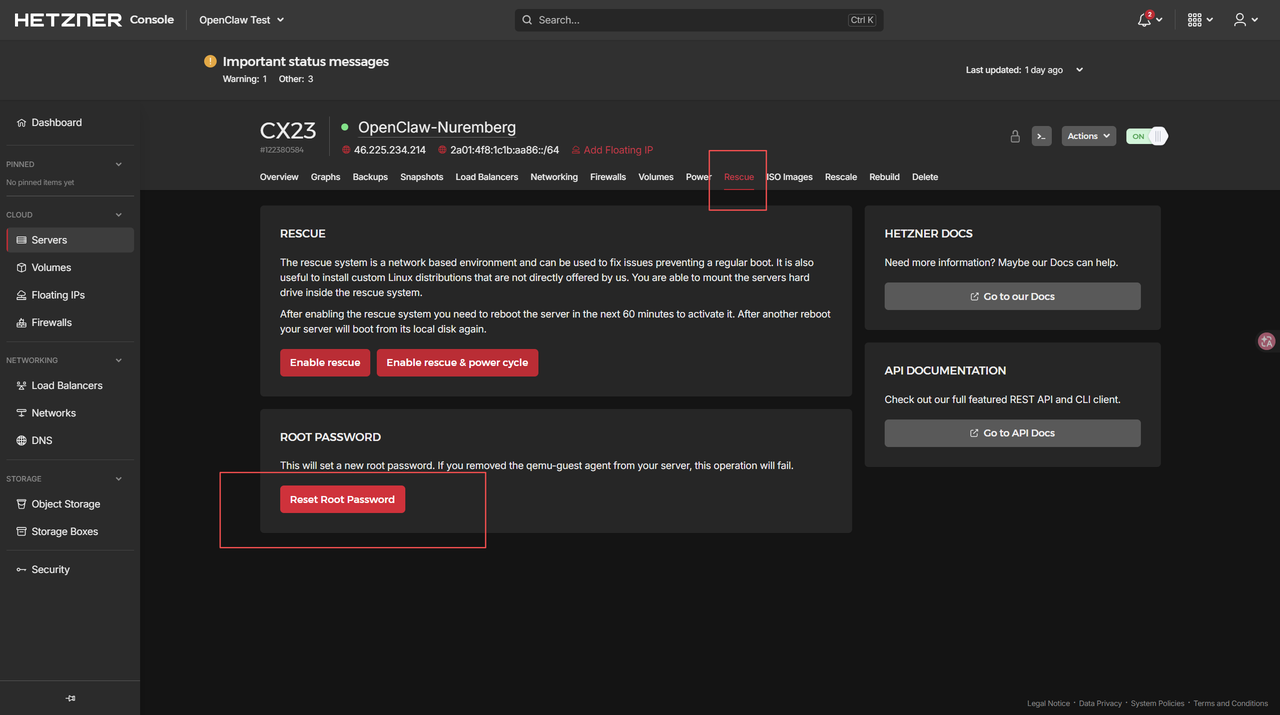Open the user account menu

click(x=1240, y=20)
